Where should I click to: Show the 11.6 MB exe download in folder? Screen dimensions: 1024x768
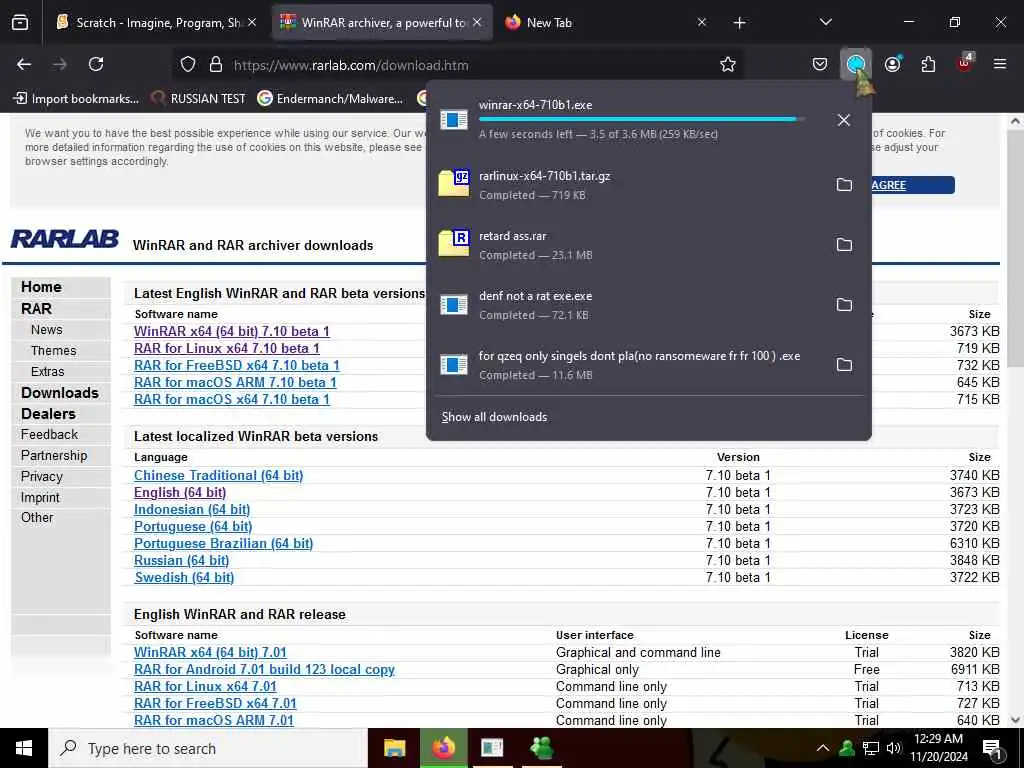(x=844, y=365)
